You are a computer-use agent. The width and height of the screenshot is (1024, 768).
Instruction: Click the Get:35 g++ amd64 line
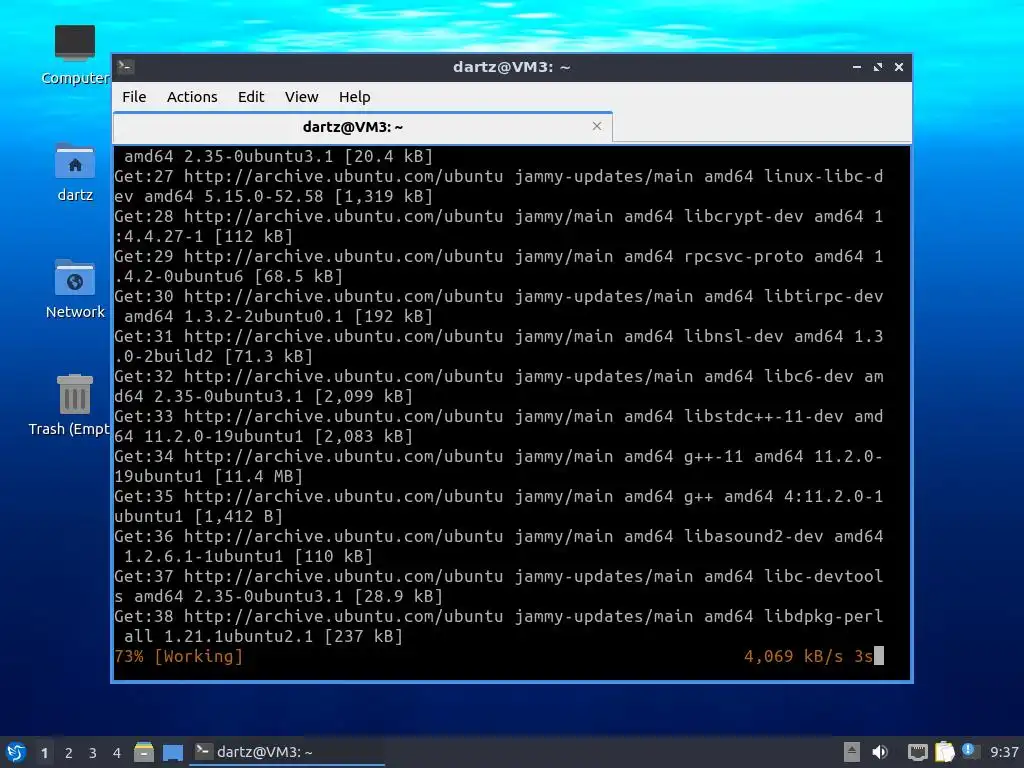pyautogui.click(x=498, y=506)
